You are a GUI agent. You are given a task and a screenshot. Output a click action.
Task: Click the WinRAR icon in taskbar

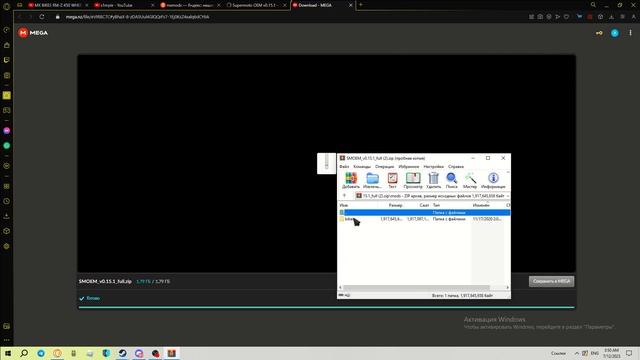tap(171, 353)
